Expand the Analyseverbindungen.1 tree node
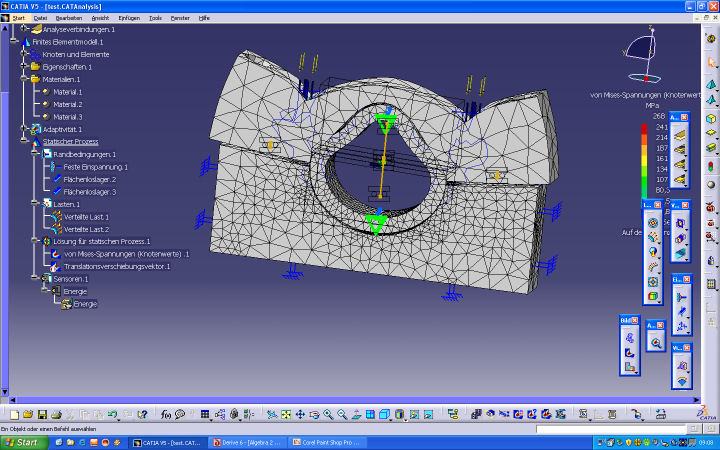The height and width of the screenshot is (450, 720). (x=23, y=29)
